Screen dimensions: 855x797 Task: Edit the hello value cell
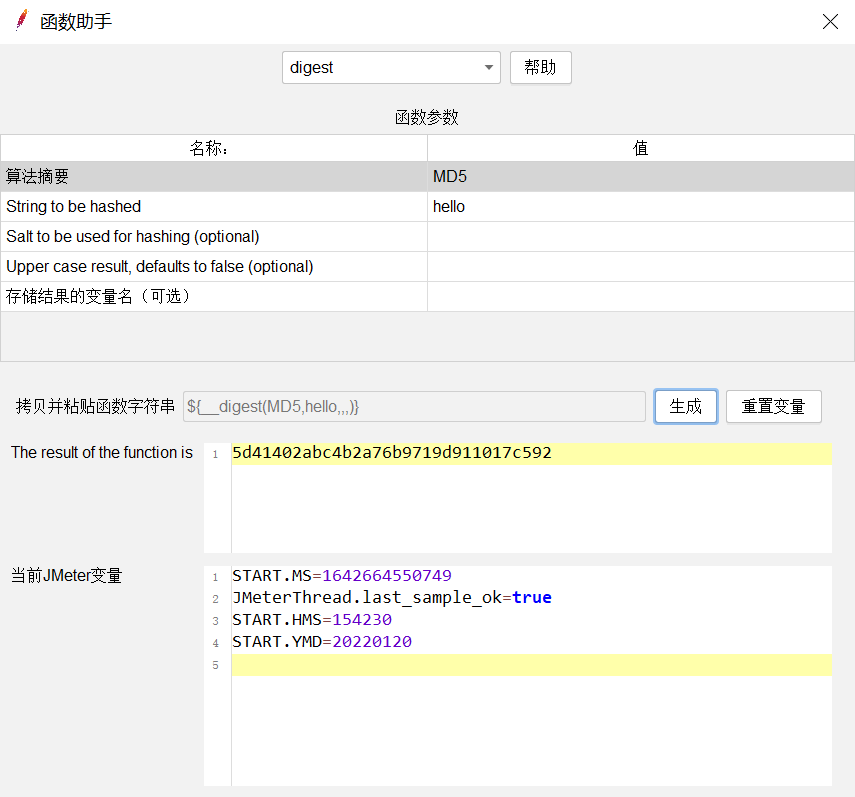pyautogui.click(x=641, y=207)
